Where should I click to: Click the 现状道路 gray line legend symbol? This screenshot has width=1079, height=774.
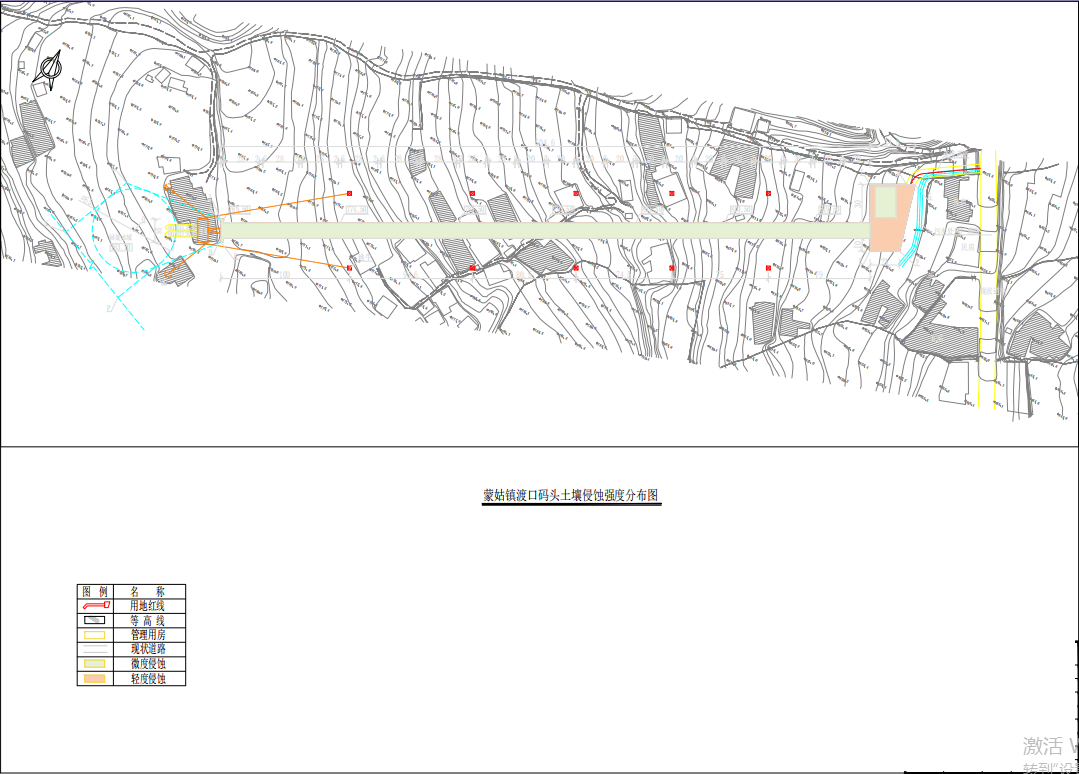pyautogui.click(x=96, y=649)
